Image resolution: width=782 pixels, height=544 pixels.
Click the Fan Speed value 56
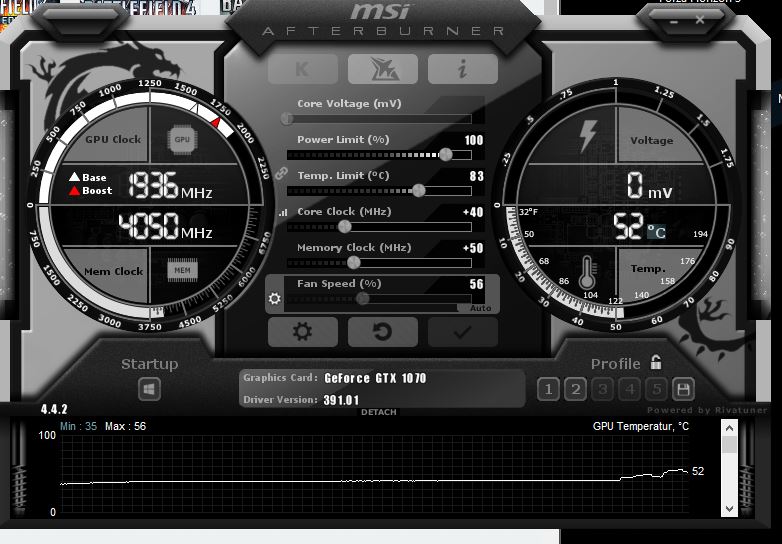476,284
